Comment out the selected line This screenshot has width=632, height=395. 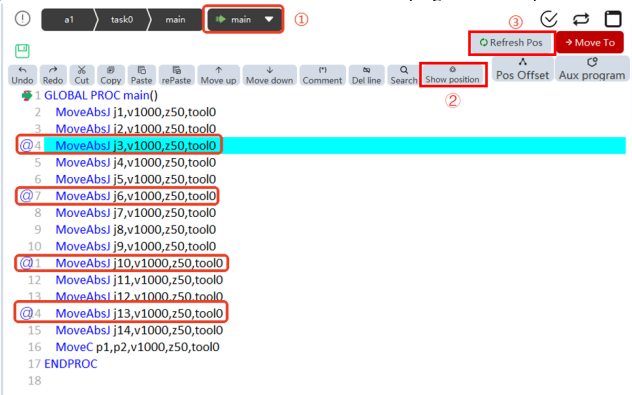322,75
